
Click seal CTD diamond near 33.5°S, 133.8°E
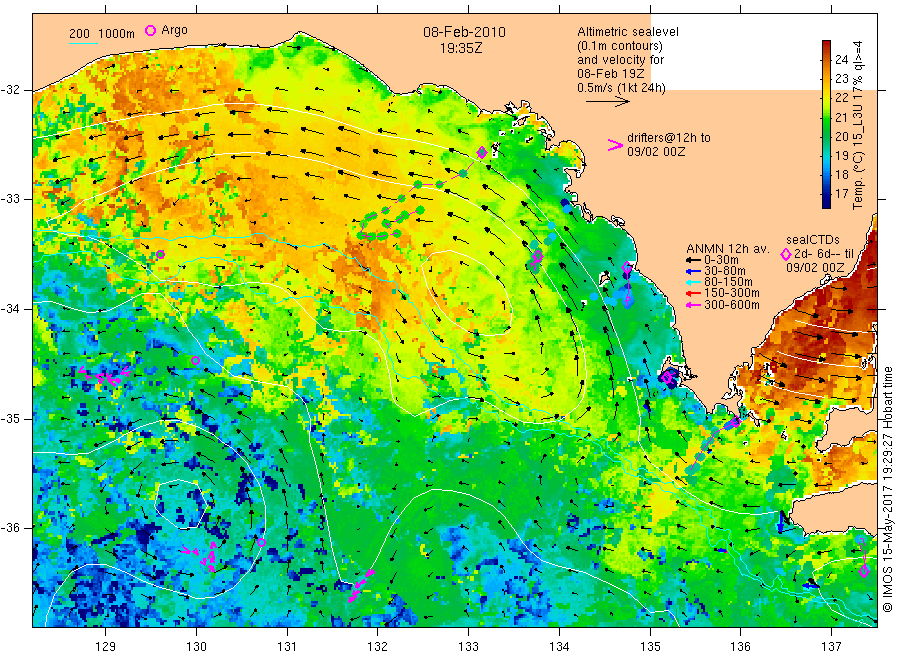[x=538, y=257]
